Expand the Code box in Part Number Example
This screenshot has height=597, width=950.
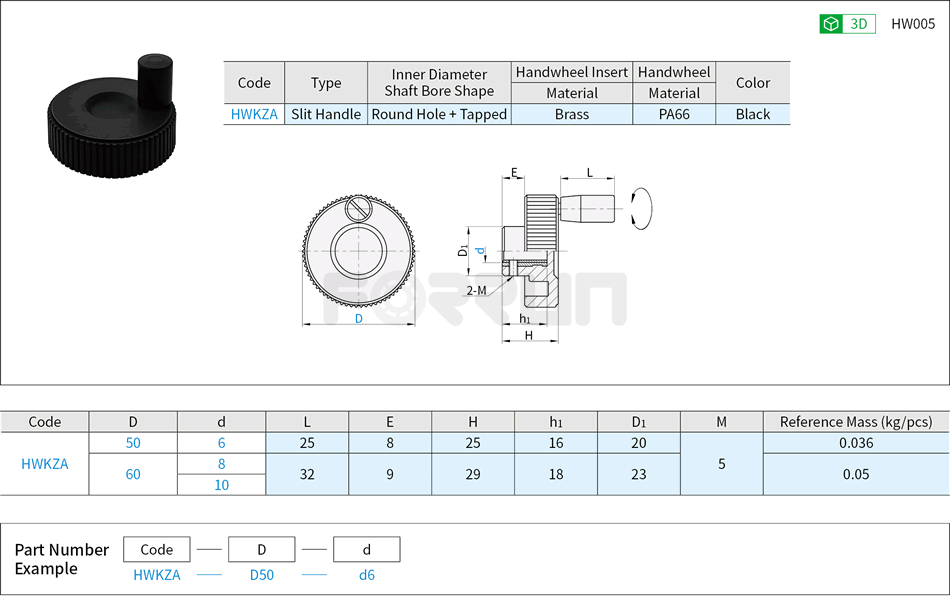click(x=156, y=549)
